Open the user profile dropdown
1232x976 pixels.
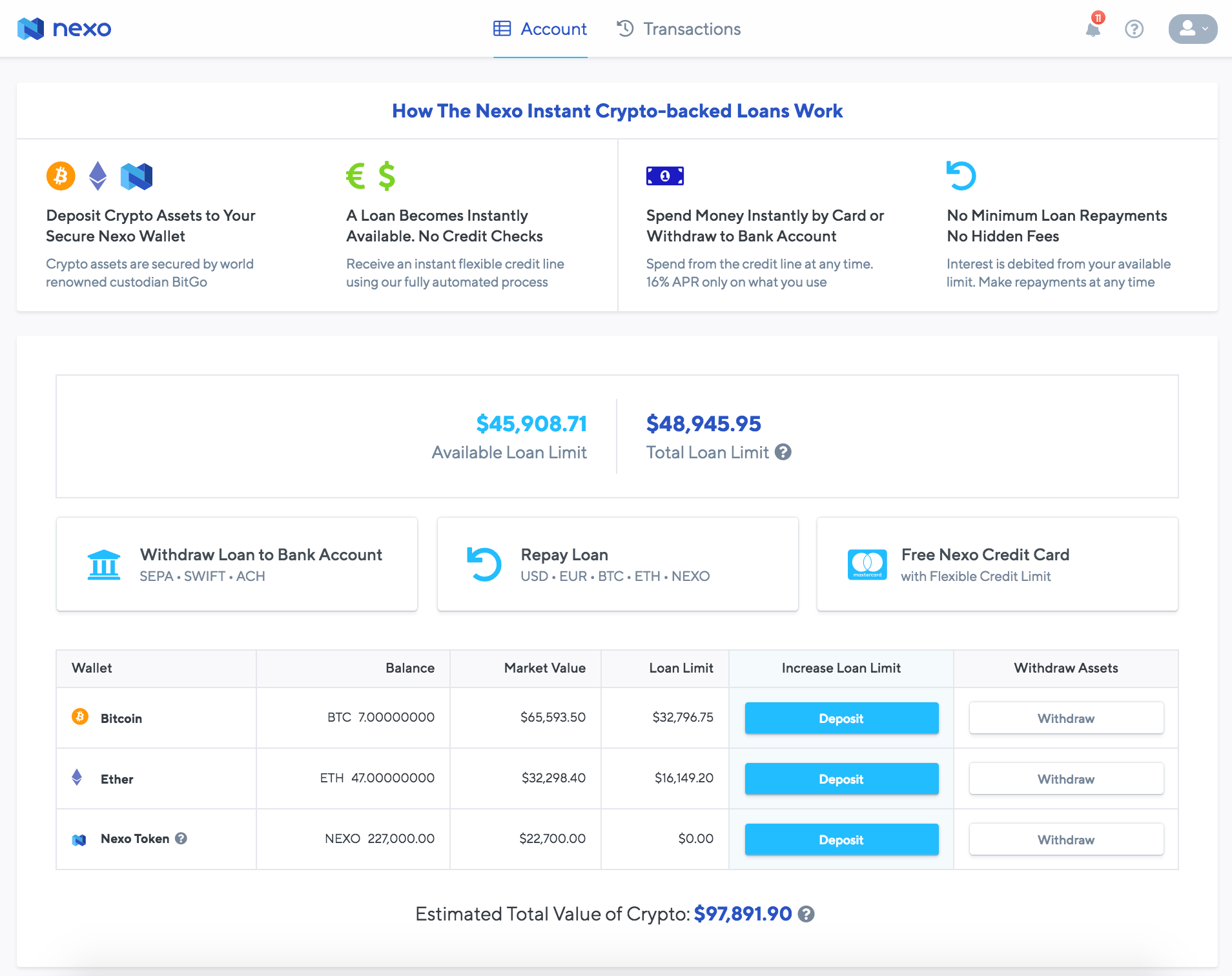tap(1193, 29)
